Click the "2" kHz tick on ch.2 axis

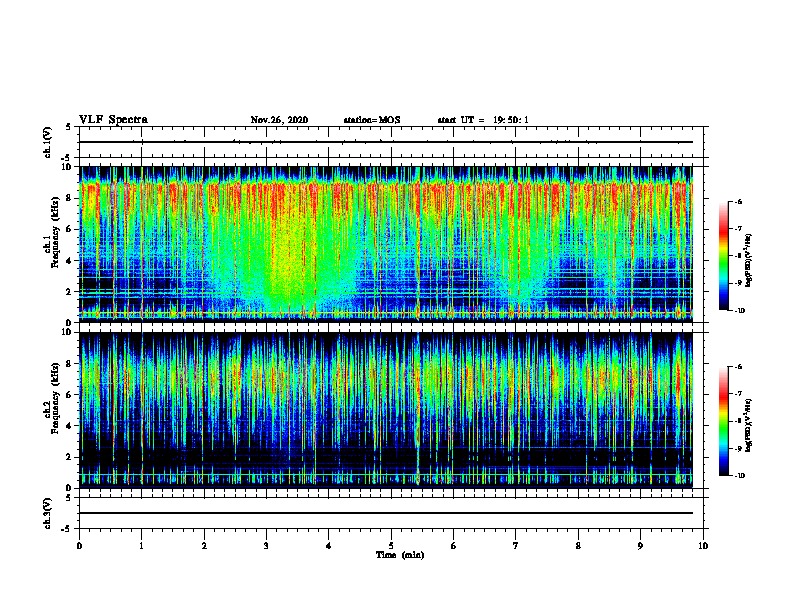(69, 457)
